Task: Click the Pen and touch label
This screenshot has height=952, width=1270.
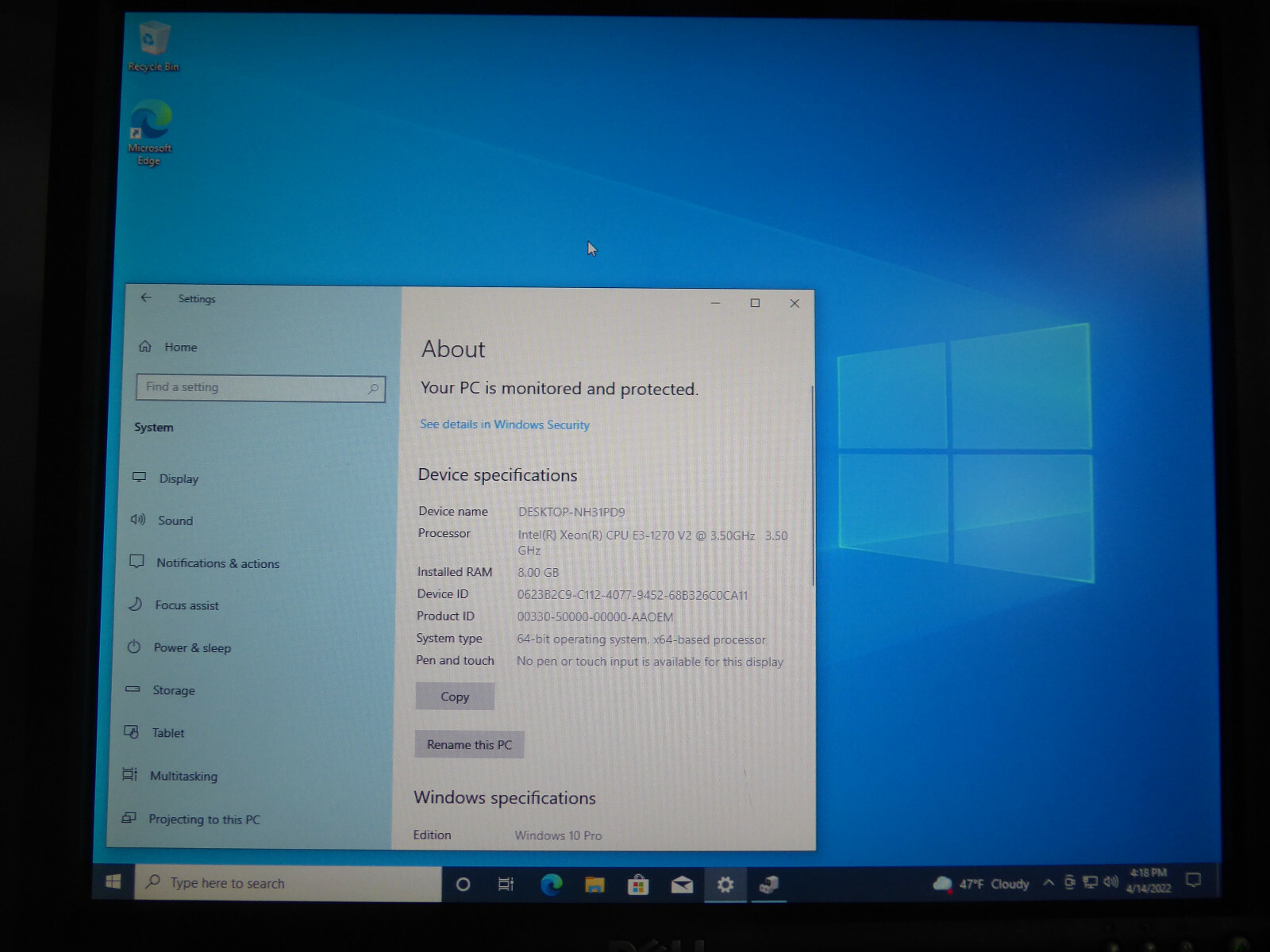Action: point(455,660)
